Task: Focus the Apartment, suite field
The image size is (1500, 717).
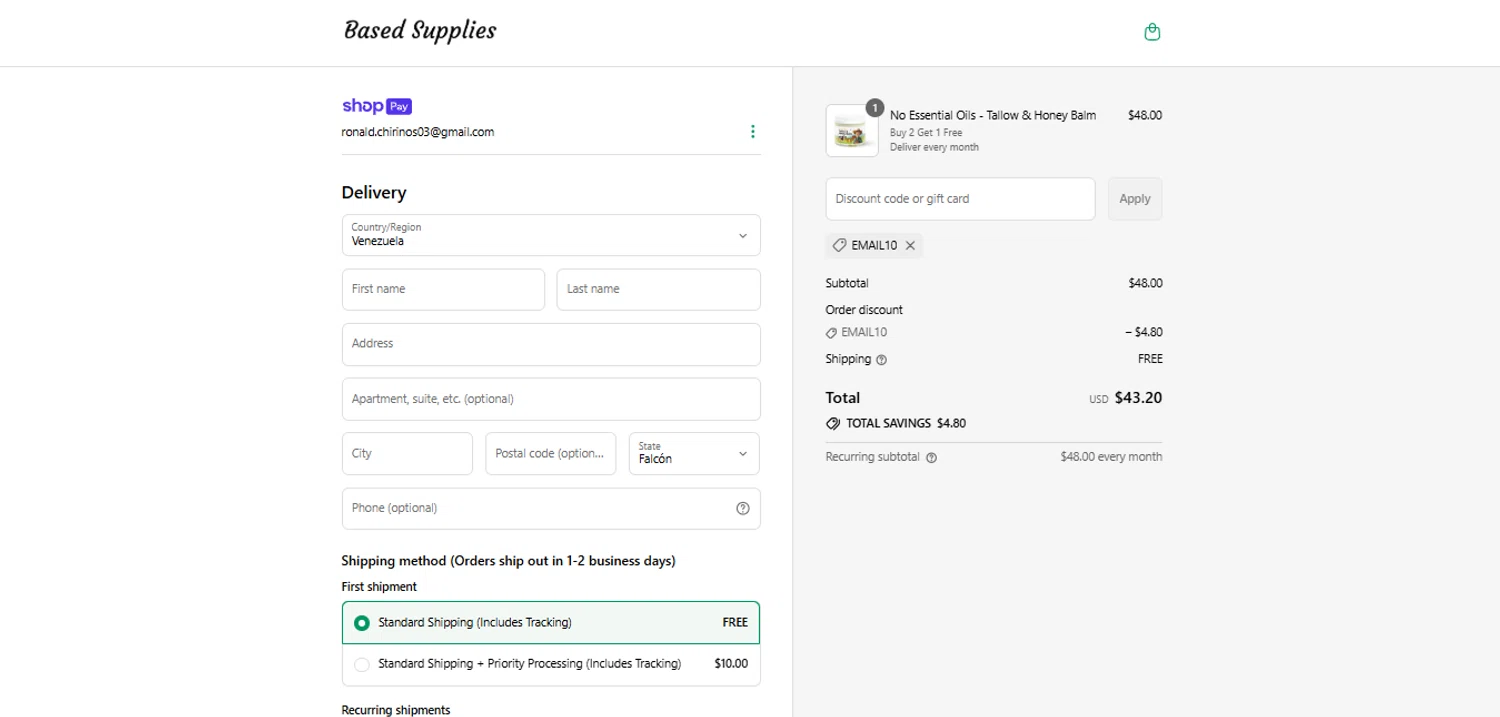Action: (x=551, y=399)
